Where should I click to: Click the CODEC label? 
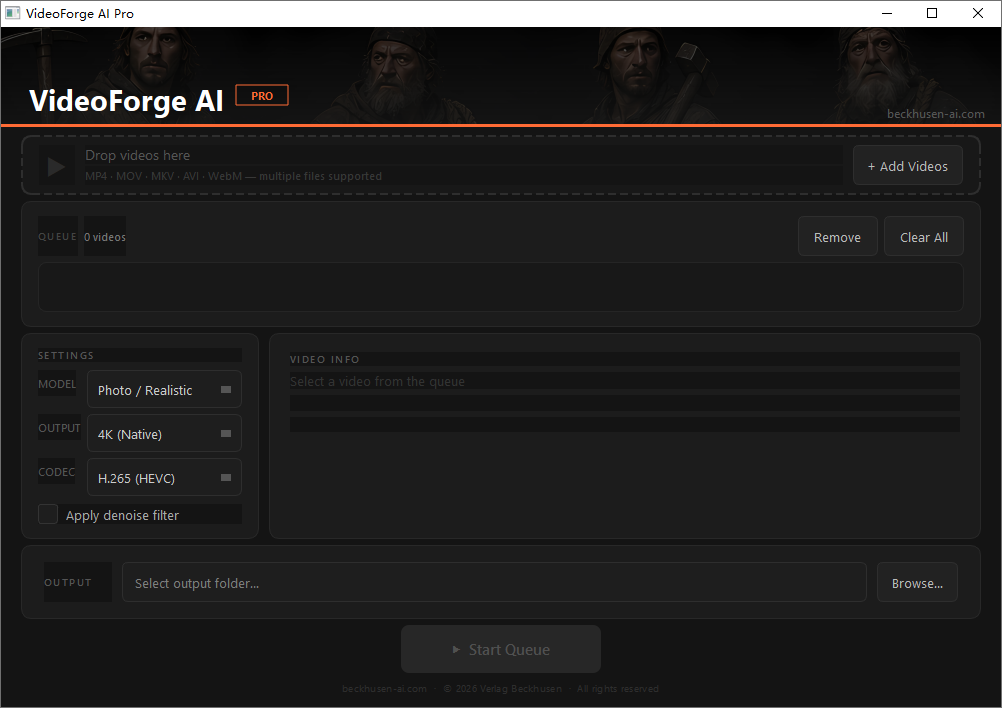(x=56, y=472)
